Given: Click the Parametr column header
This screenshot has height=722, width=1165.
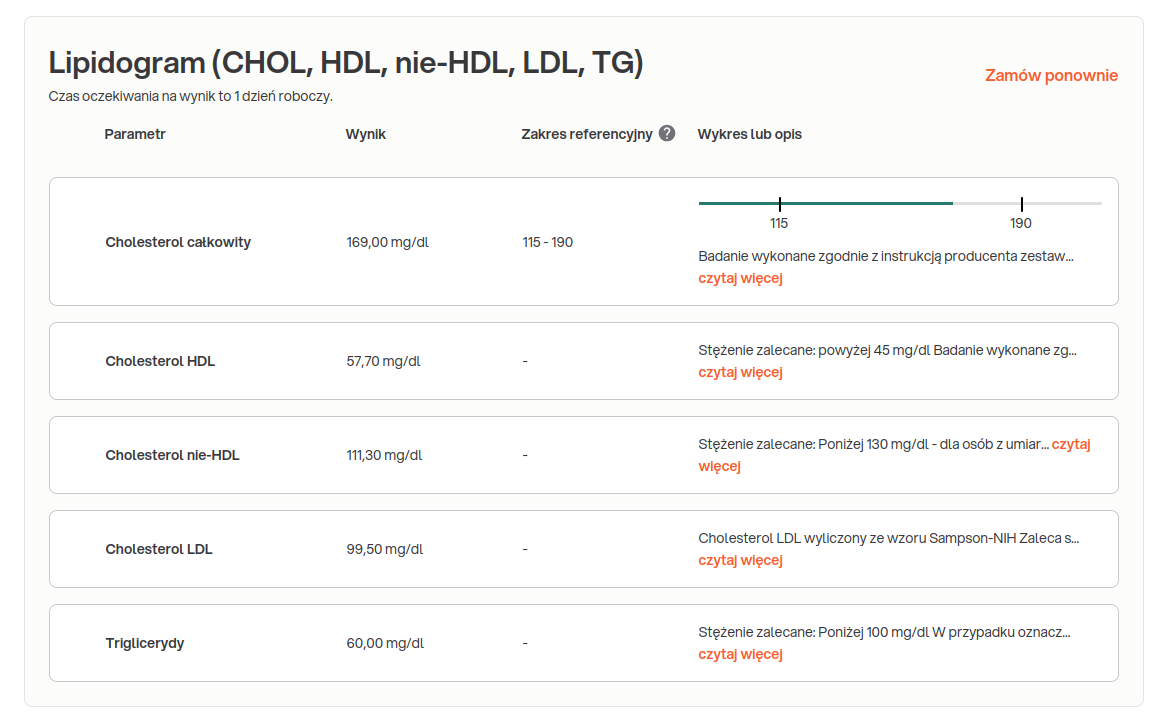Looking at the screenshot, I should [x=135, y=134].
